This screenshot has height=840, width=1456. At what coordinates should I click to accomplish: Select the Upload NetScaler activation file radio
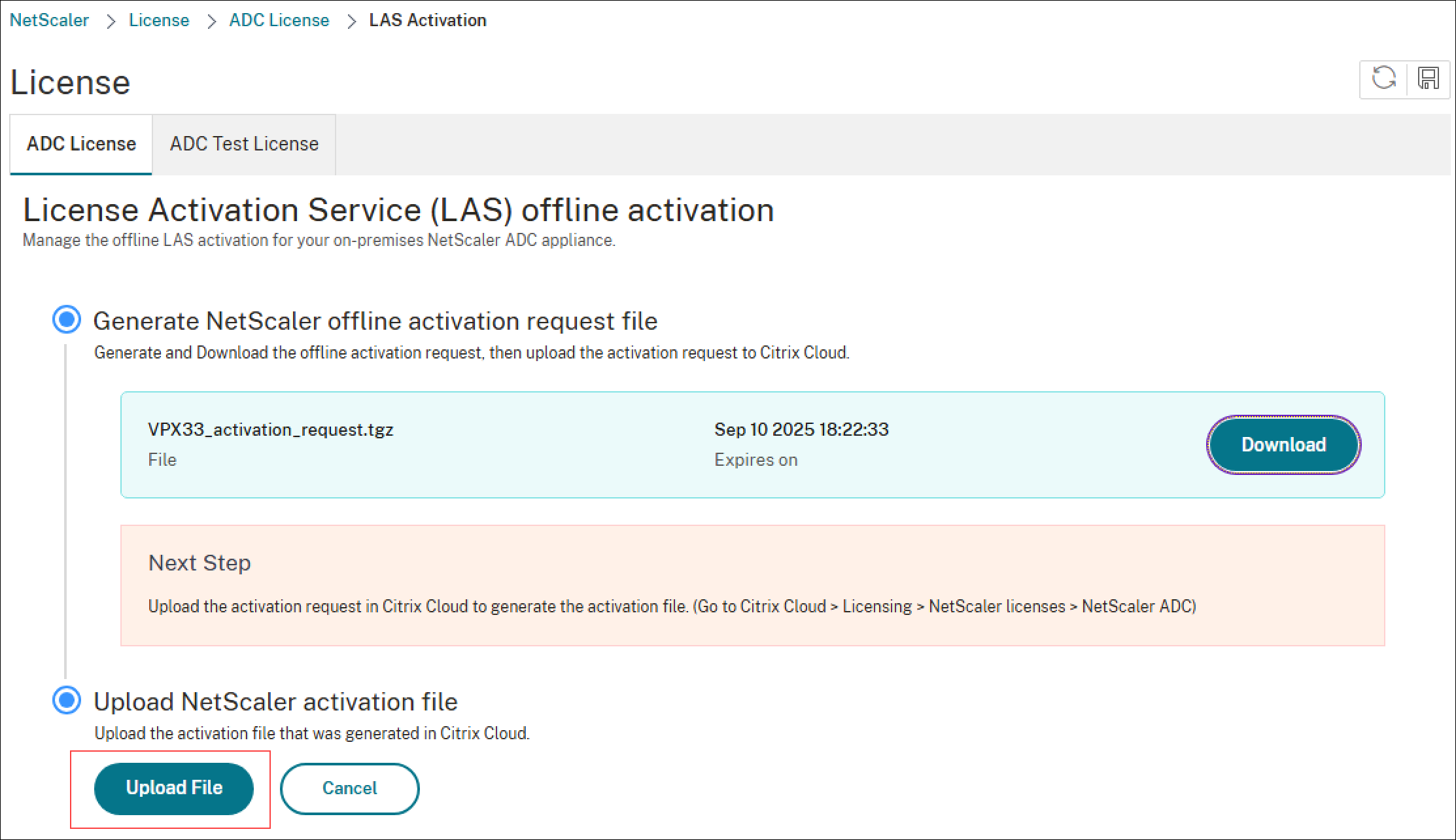[x=67, y=701]
